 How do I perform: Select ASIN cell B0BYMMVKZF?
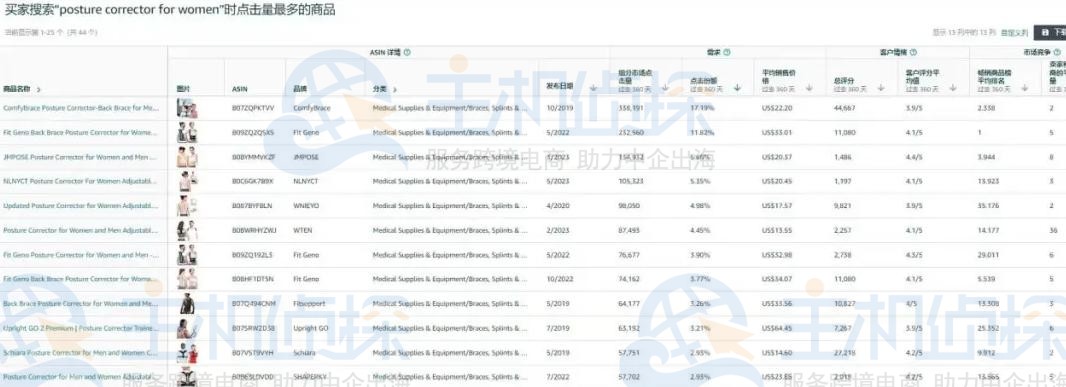[x=254, y=157]
